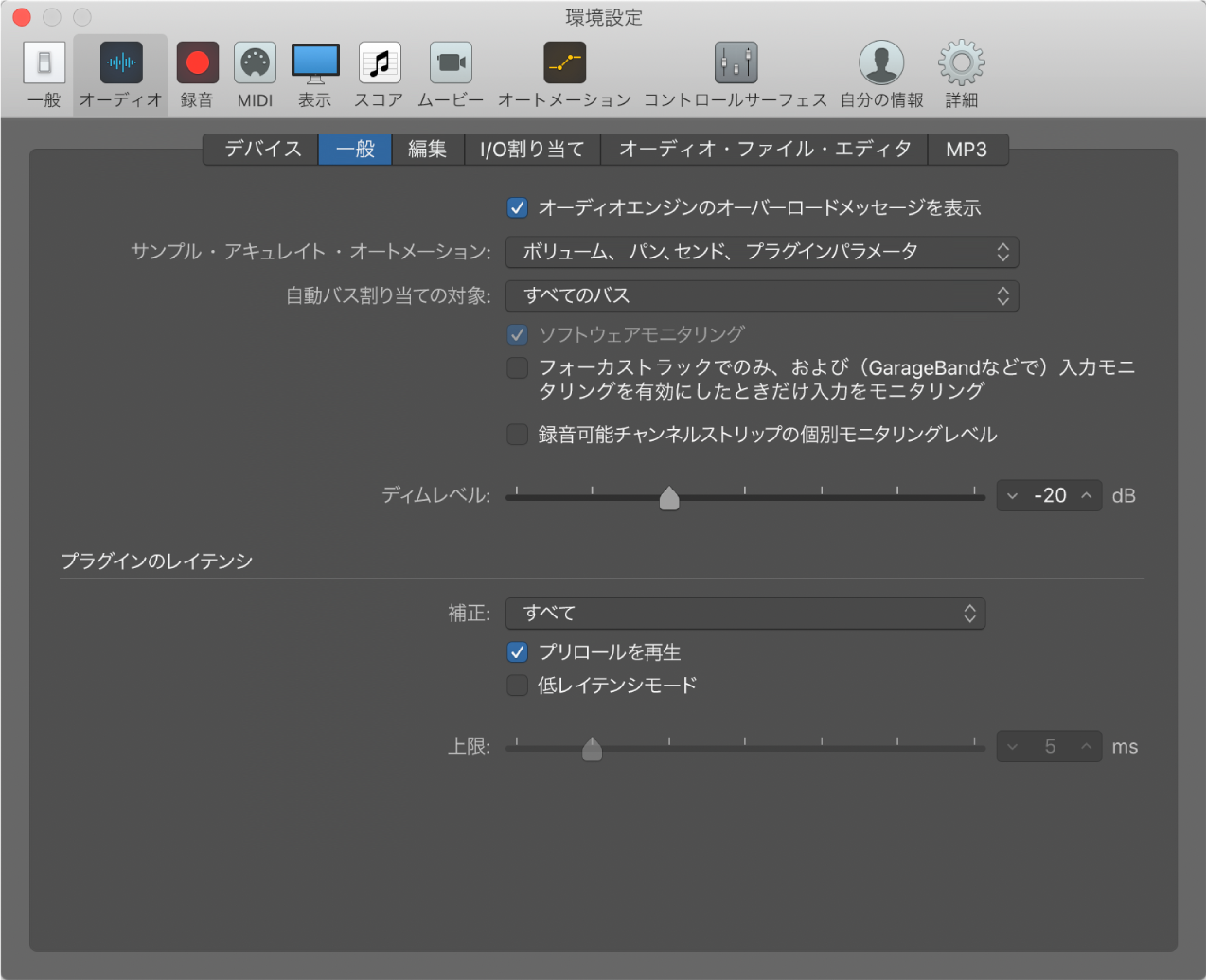Close the 環境設定 window with red button
This screenshot has width=1206, height=980.
pos(21,17)
